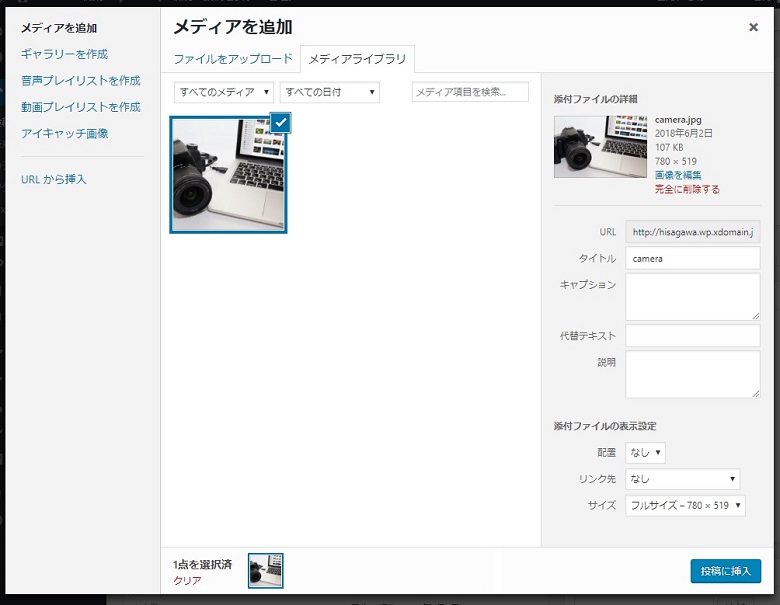The image size is (780, 605).
Task: Click the camera thumbnail in media library
Action: [228, 175]
